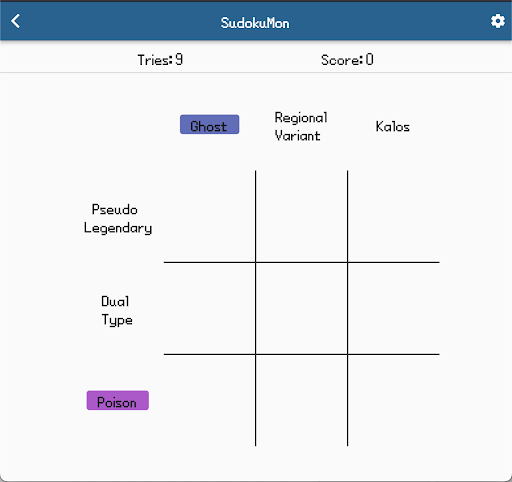Image resolution: width=512 pixels, height=482 pixels.
Task: Select the Dual Type and Ghost cell
Action: [x=210, y=308]
